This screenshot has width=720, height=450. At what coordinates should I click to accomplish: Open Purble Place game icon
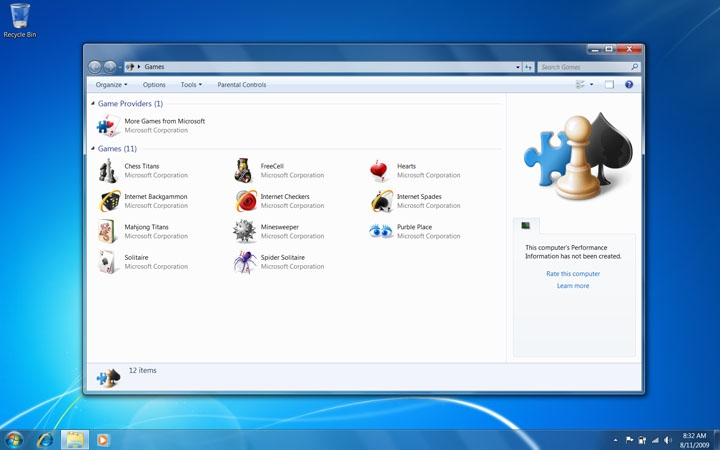[380, 232]
